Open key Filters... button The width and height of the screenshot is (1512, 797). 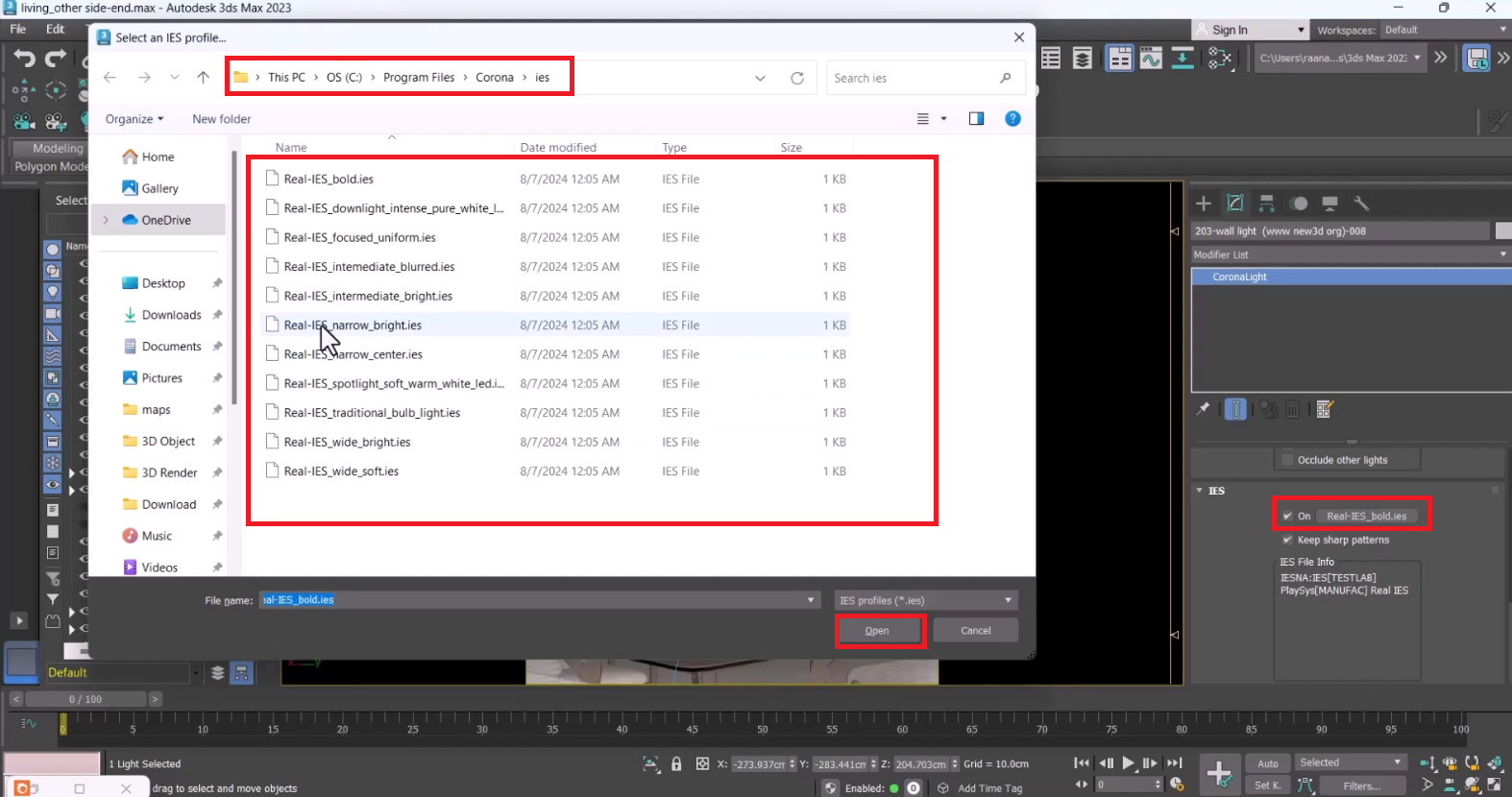pos(1361,785)
